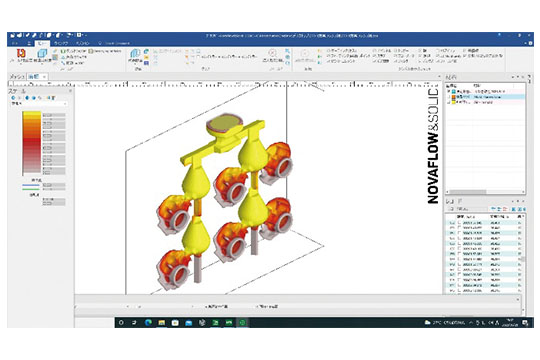The width and height of the screenshot is (540, 360).
Task: Click the large red-orange icon in the ribbon
Action: (22, 53)
